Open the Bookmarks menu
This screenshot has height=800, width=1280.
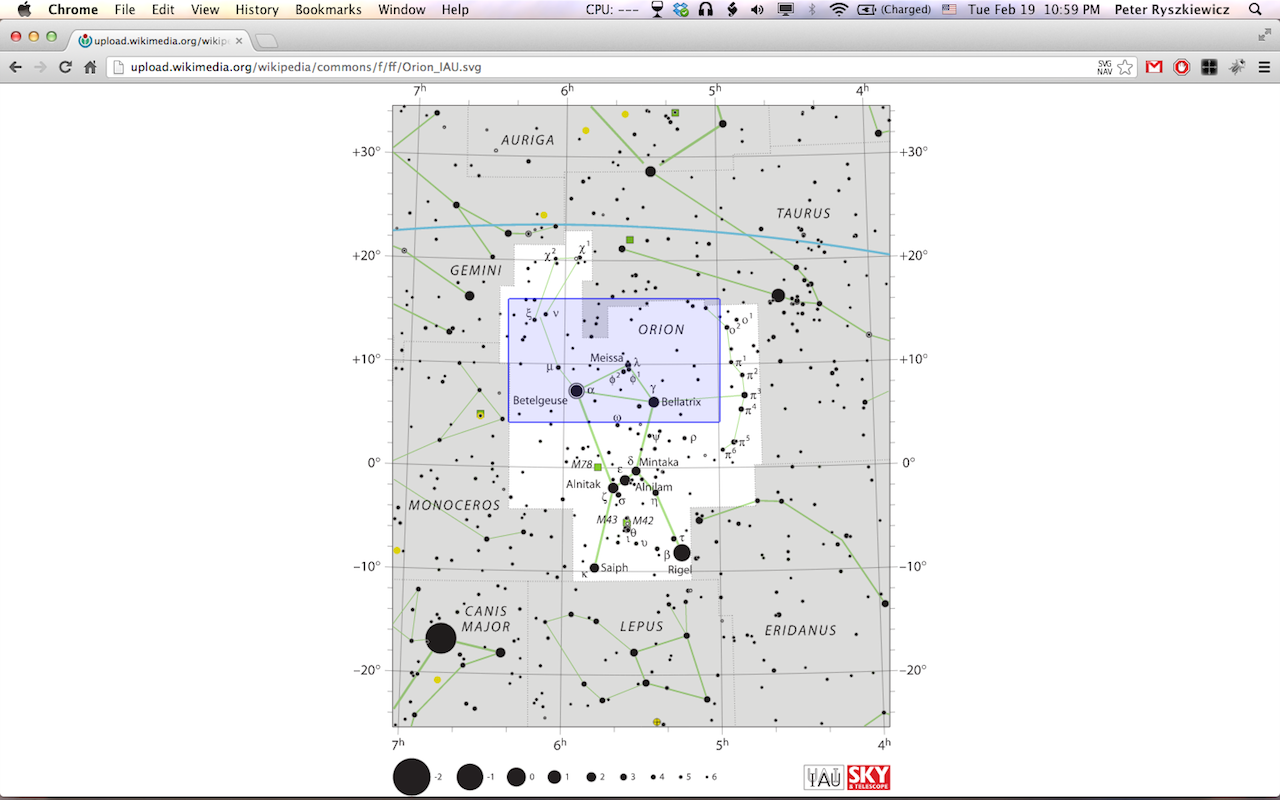328,9
